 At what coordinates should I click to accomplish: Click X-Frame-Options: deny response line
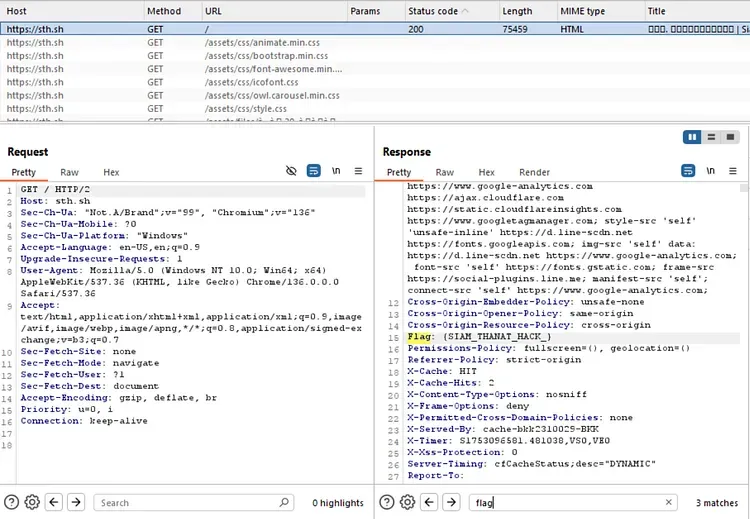click(x=468, y=406)
